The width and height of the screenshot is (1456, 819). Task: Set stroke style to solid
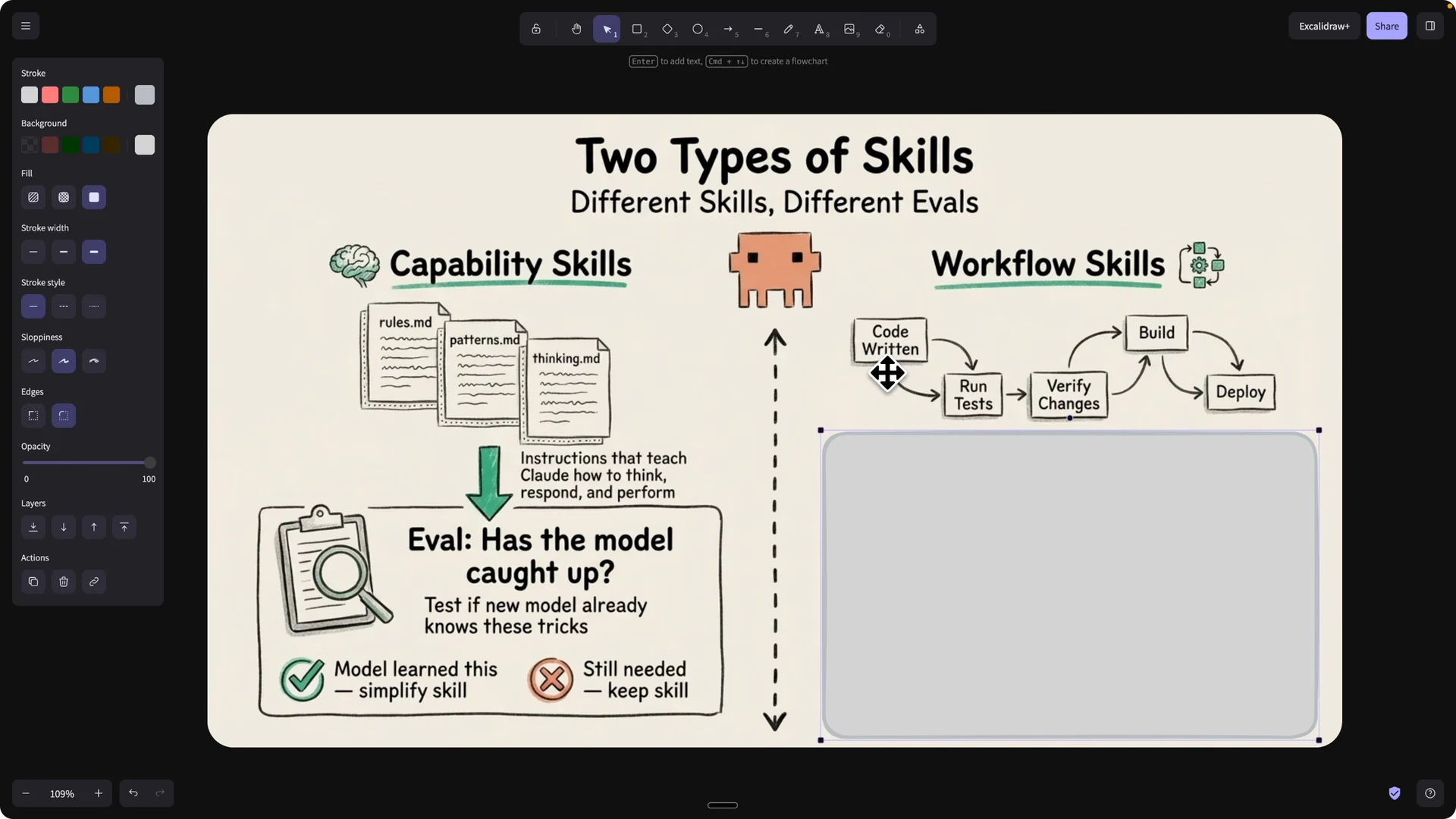pyautogui.click(x=33, y=306)
